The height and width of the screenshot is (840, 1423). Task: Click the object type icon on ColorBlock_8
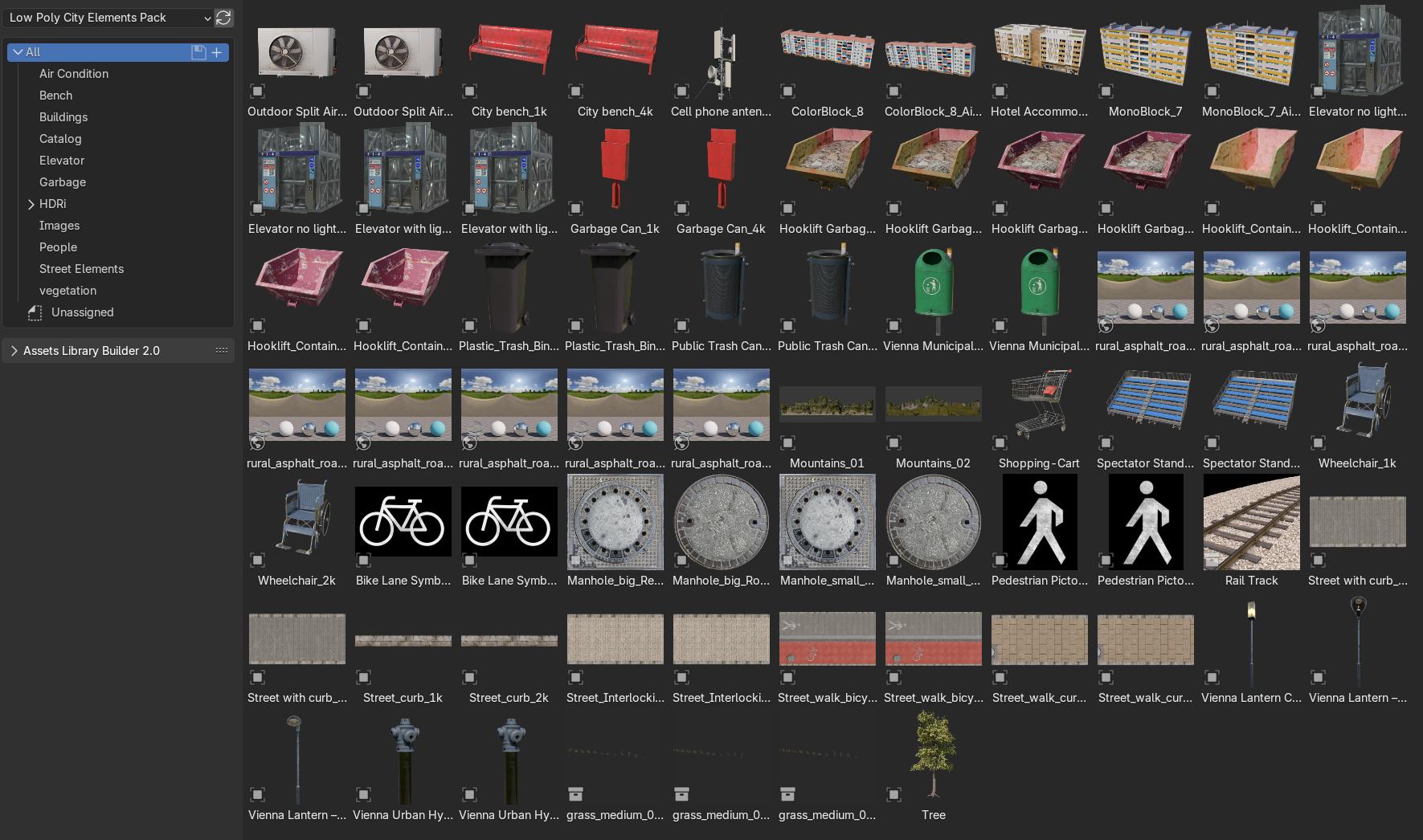787,92
